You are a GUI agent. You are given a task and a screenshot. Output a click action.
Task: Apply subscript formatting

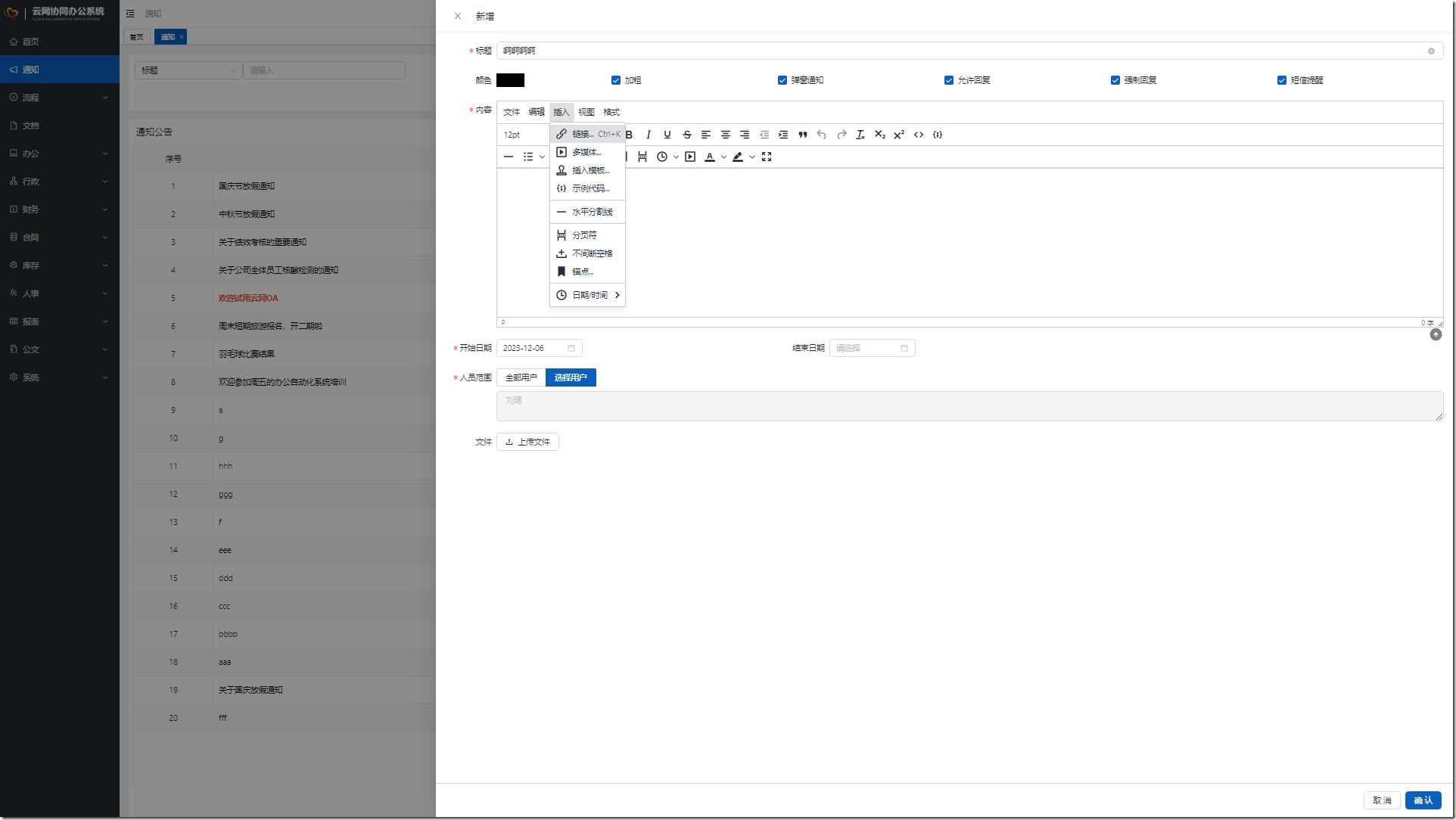click(880, 135)
